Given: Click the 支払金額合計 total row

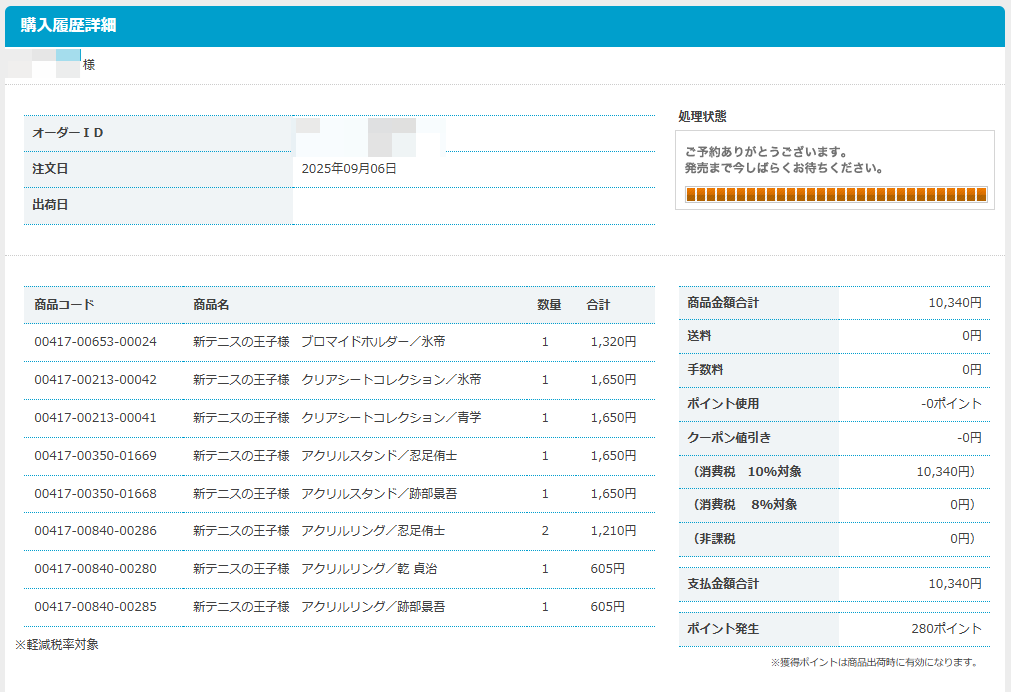Looking at the screenshot, I should 834,584.
